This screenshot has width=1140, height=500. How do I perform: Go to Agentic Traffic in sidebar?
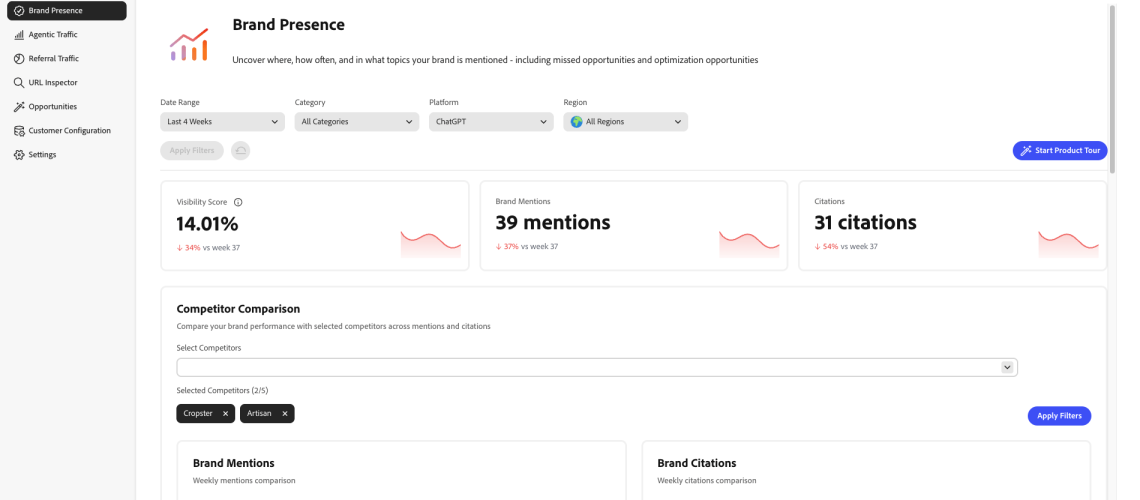(67, 35)
